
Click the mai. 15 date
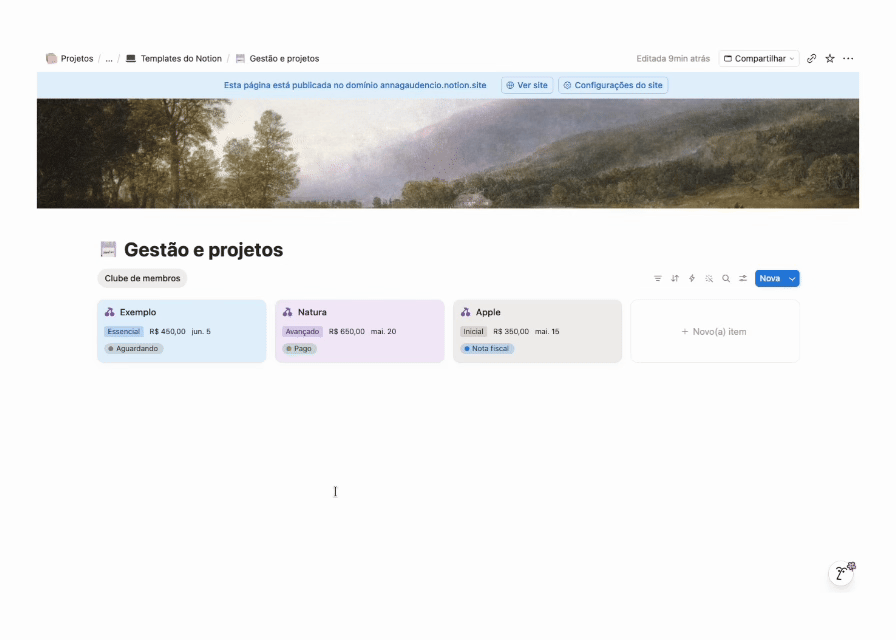pyautogui.click(x=547, y=331)
